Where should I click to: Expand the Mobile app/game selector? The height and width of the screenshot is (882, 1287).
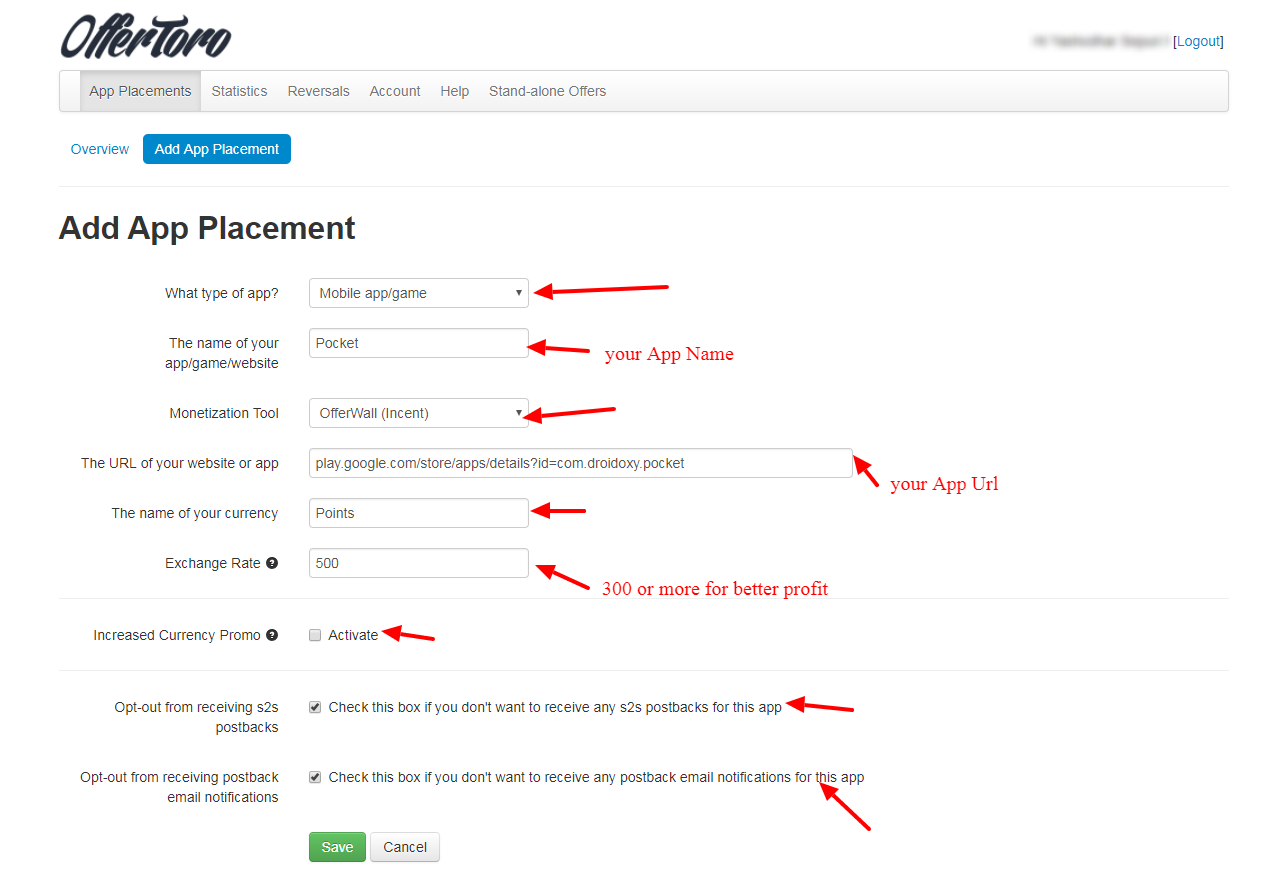coord(418,293)
